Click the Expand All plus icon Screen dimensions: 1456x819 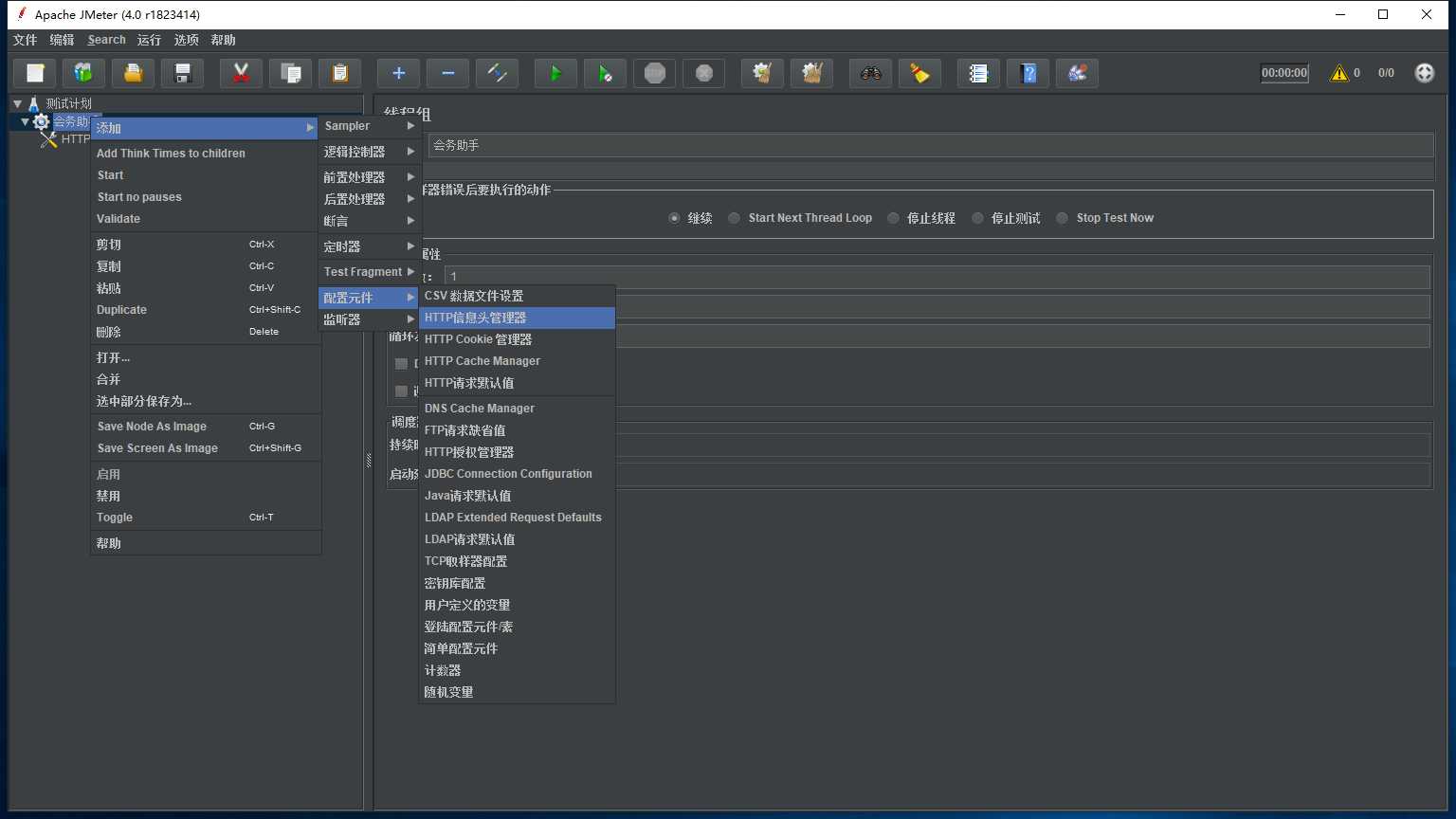click(399, 73)
